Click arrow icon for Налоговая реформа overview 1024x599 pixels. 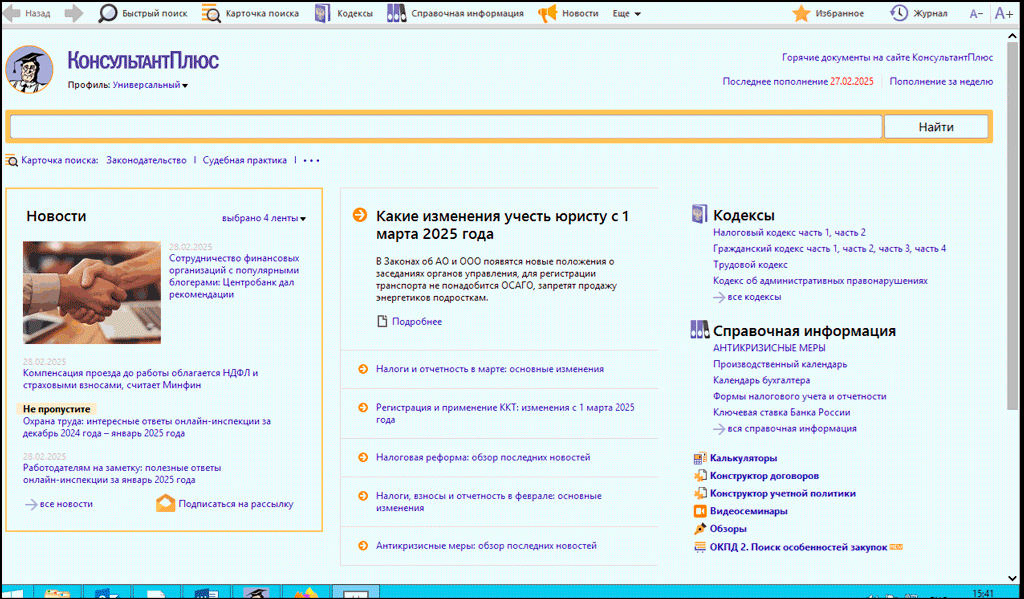[363, 457]
